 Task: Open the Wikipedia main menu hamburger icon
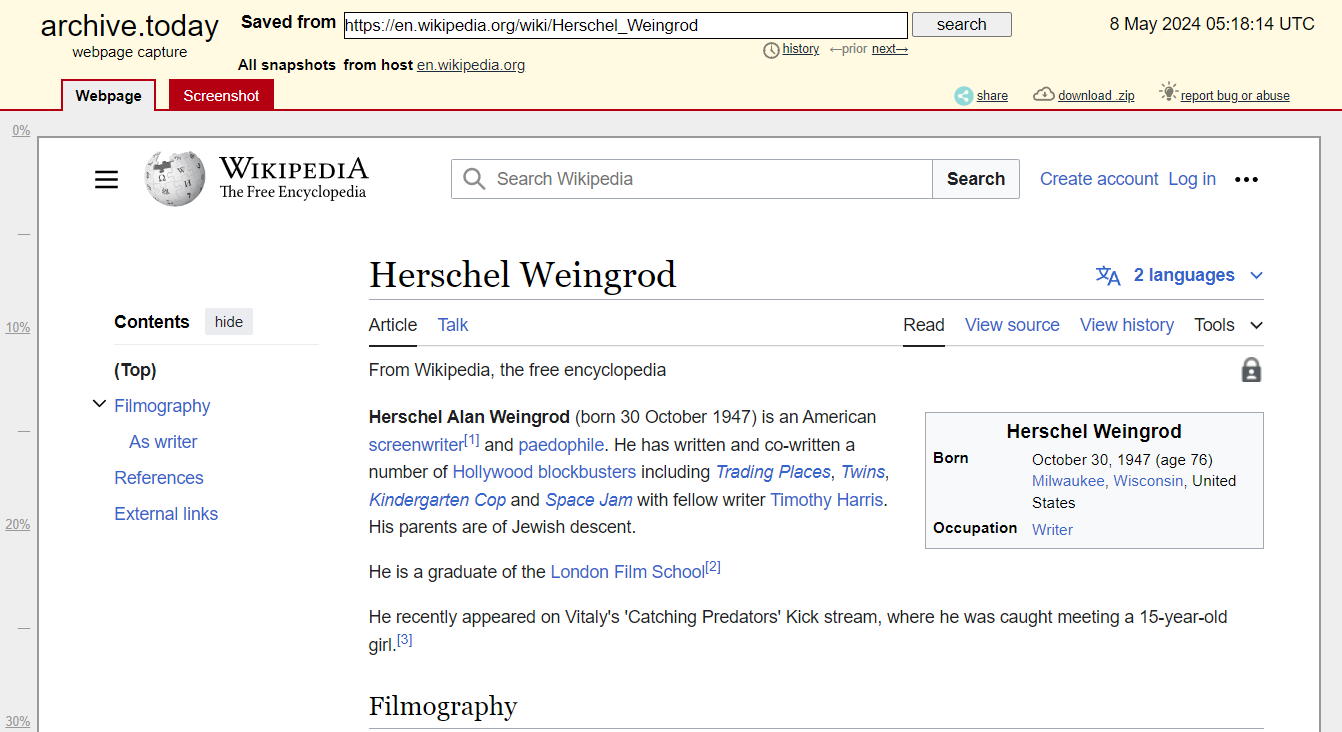106,180
